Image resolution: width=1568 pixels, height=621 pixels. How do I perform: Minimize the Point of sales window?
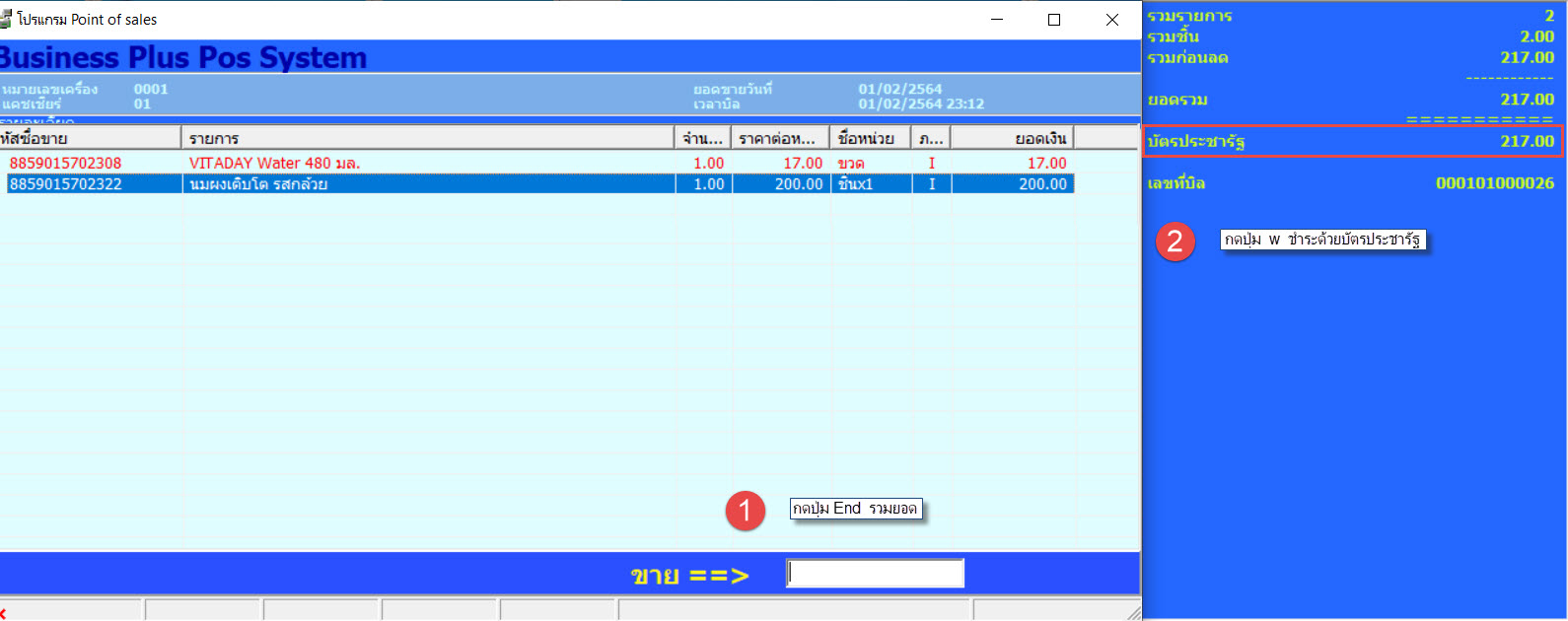coord(997,20)
